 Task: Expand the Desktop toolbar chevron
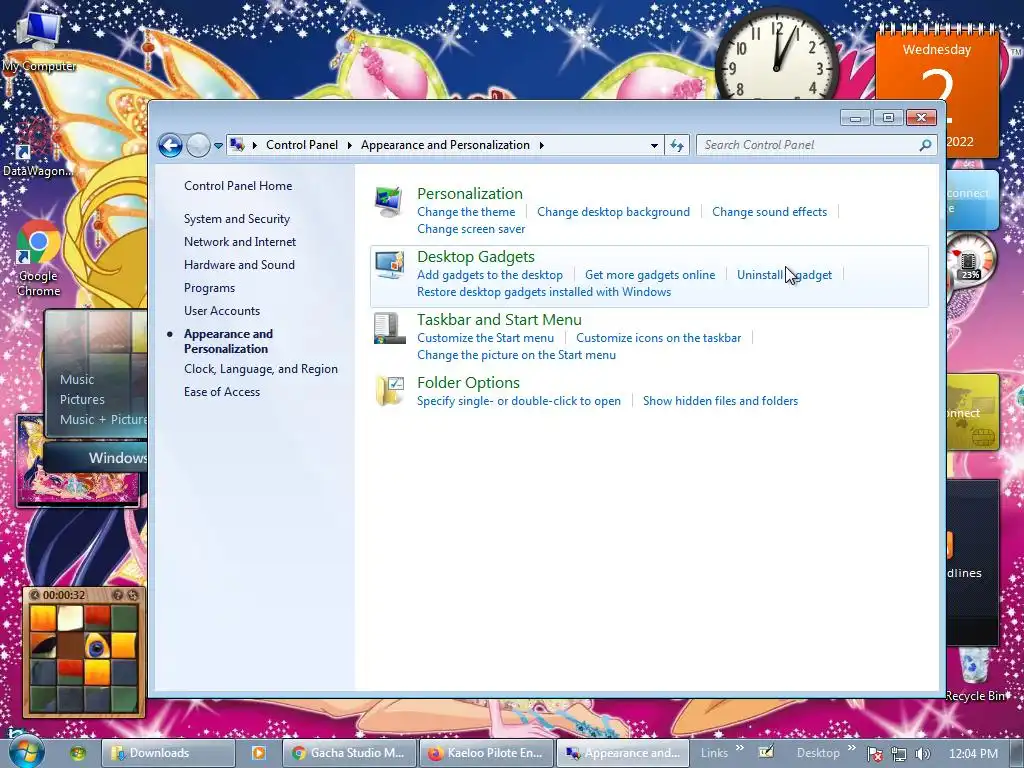(x=851, y=748)
